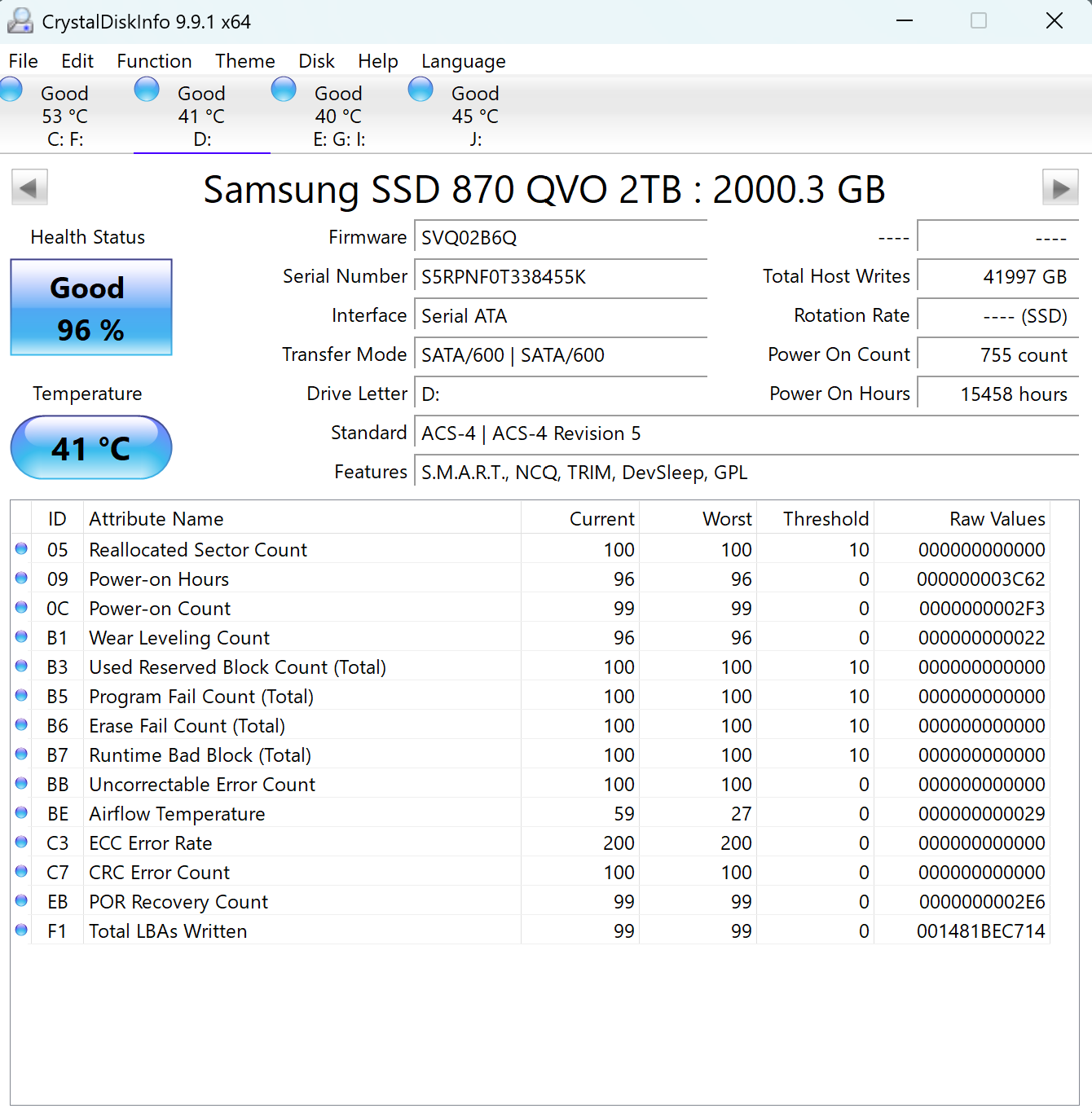The width and height of the screenshot is (1092, 1113).
Task: Click the Serial Number field S5RPNF0T338455K
Action: [561, 276]
